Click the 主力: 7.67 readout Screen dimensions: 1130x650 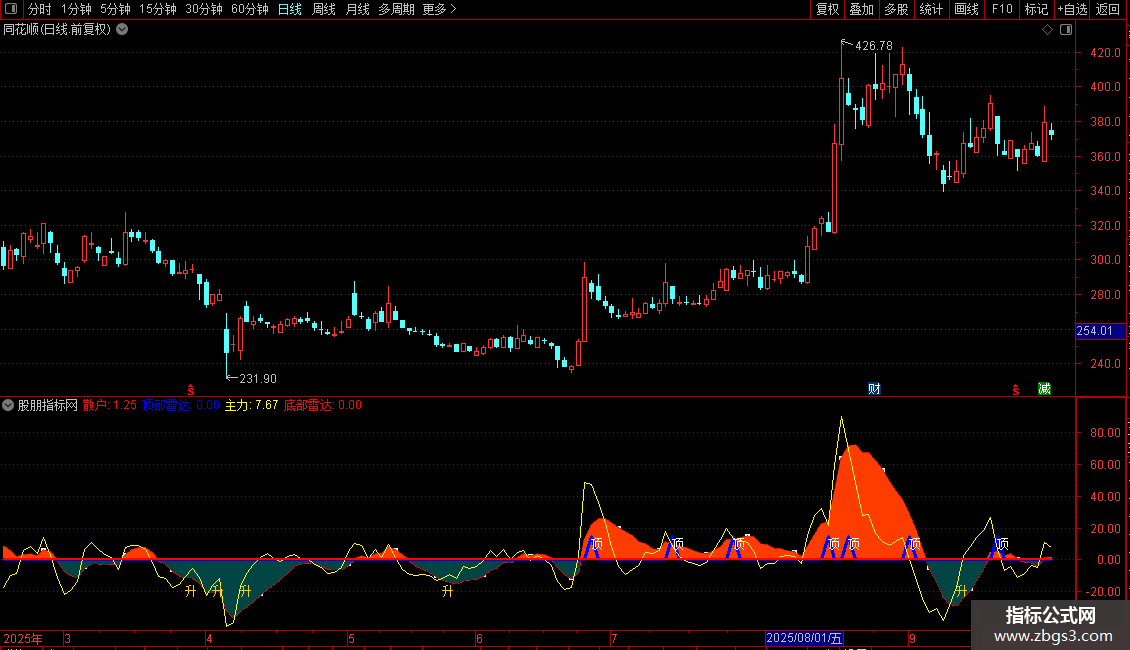tap(252, 405)
